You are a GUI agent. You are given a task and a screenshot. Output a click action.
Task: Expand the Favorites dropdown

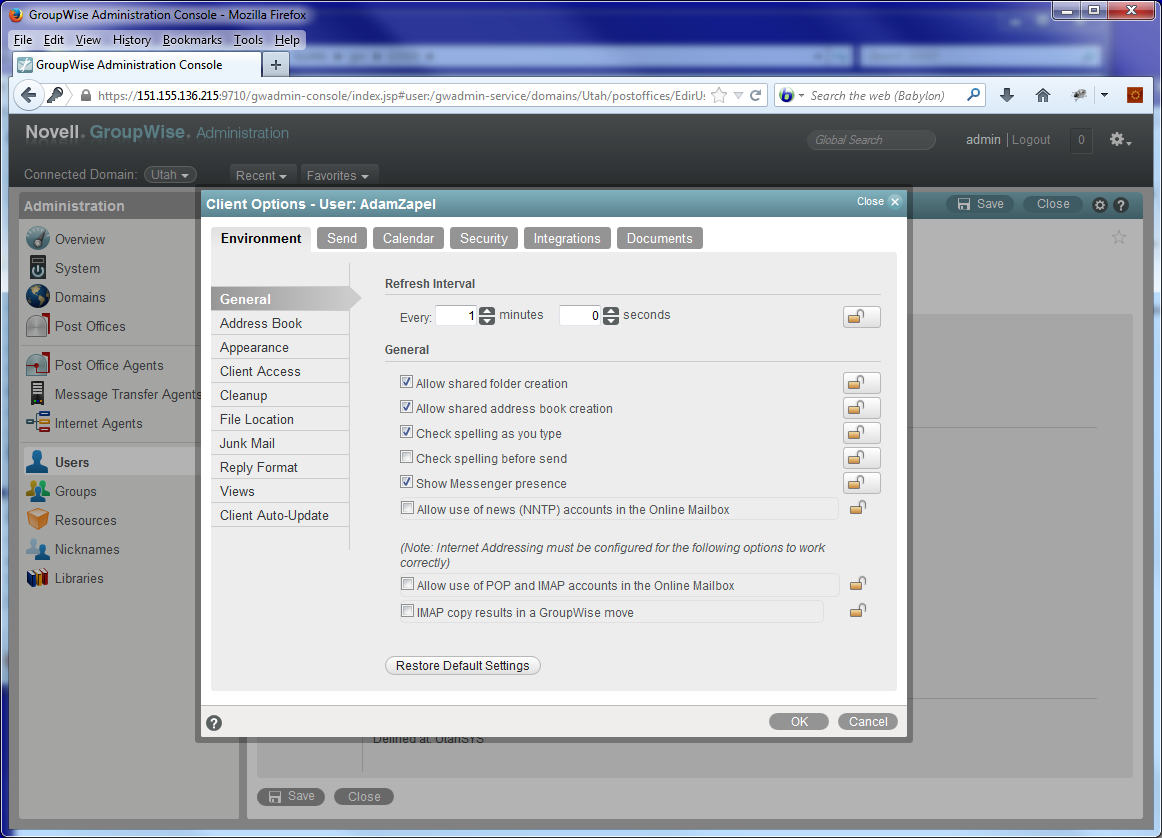click(x=338, y=176)
